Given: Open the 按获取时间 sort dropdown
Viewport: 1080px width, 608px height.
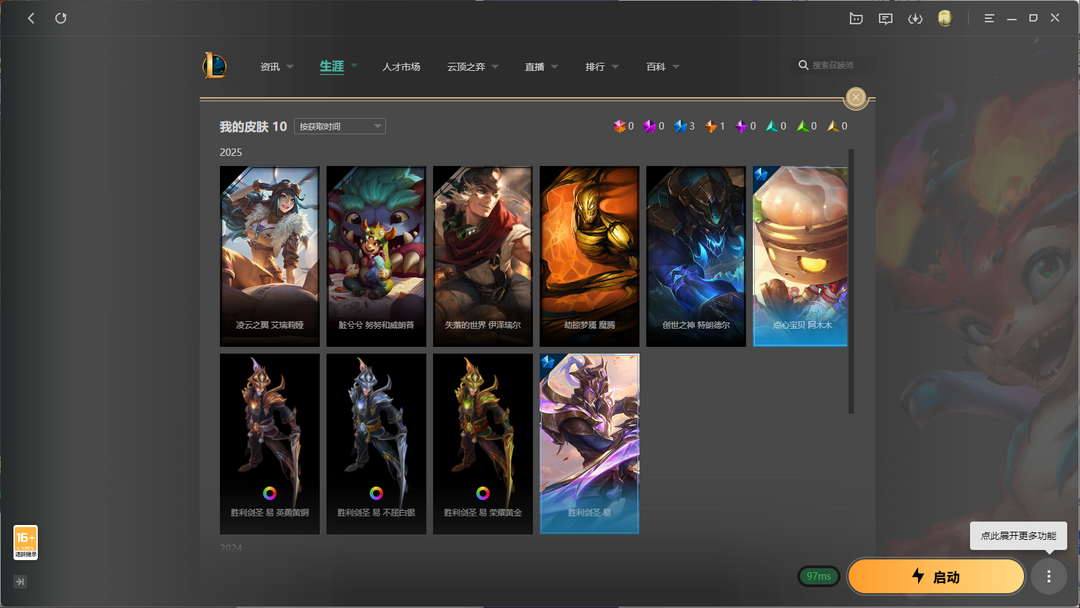Looking at the screenshot, I should click(340, 127).
